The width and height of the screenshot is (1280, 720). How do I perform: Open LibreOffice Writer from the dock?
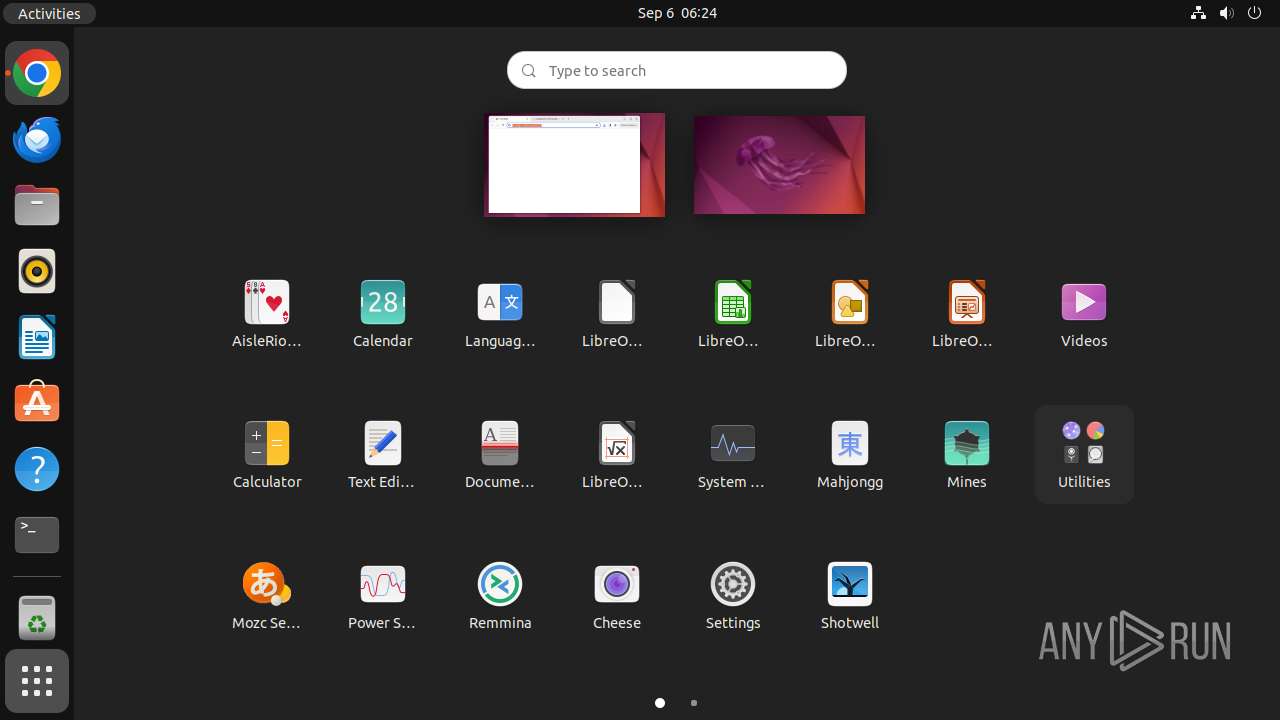(x=37, y=337)
